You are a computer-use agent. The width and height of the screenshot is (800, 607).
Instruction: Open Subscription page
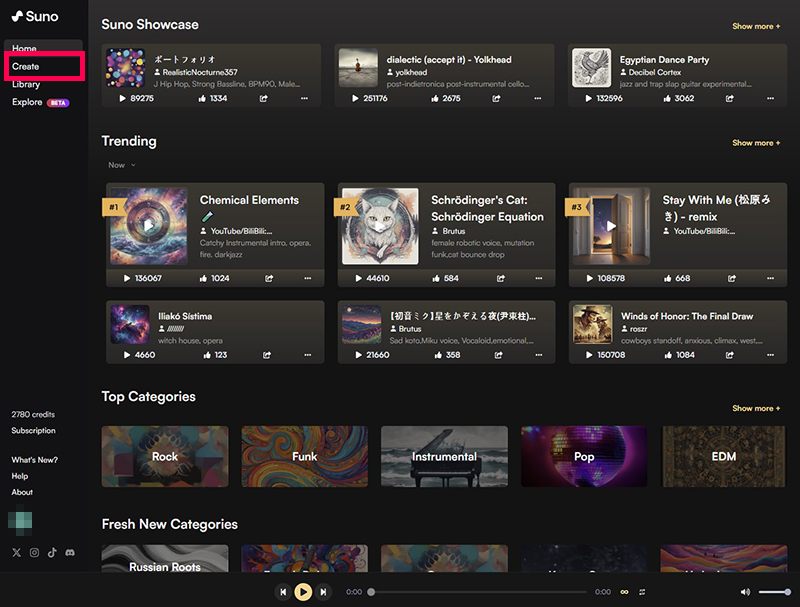(x=34, y=431)
